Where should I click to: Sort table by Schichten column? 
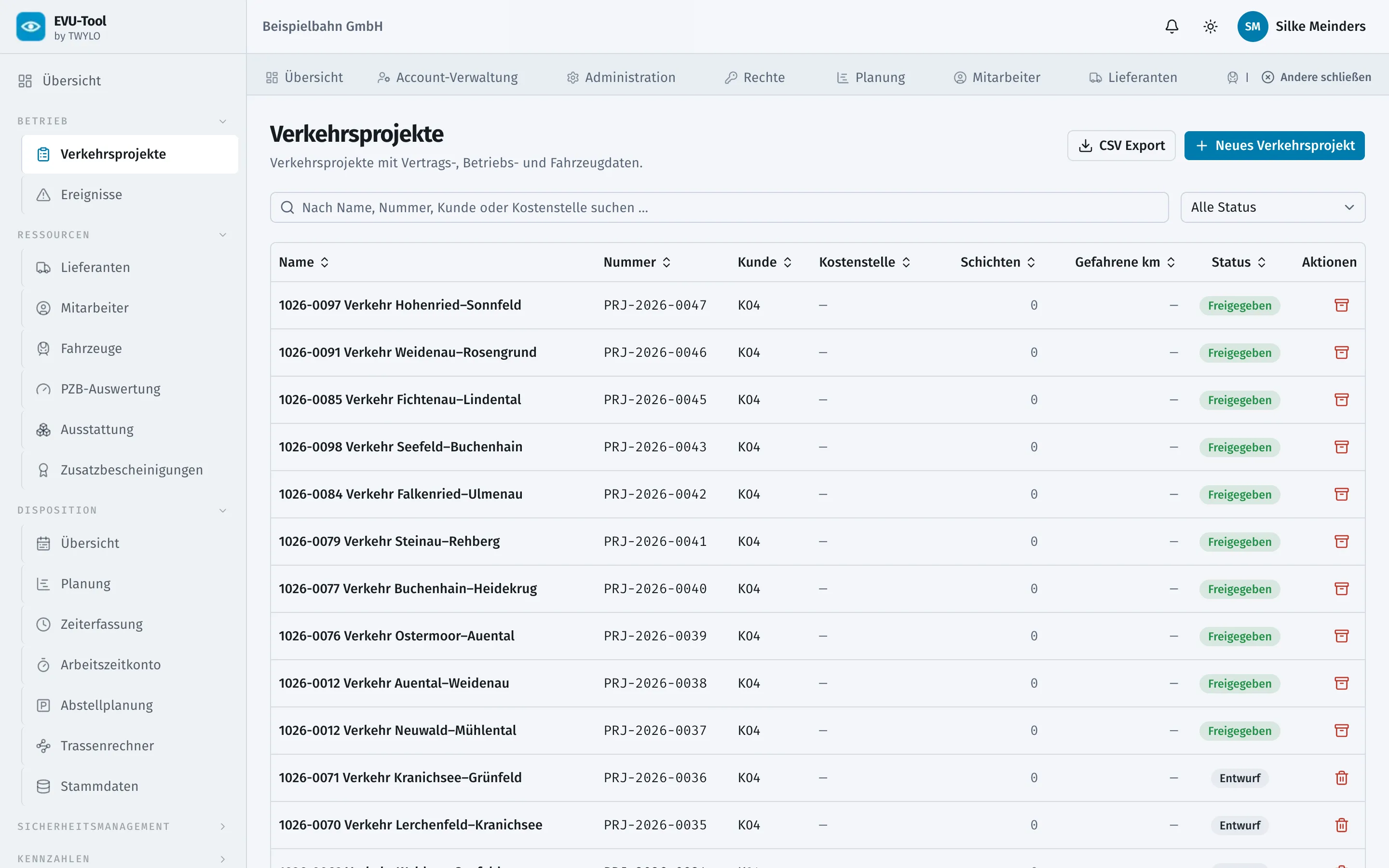(997, 262)
